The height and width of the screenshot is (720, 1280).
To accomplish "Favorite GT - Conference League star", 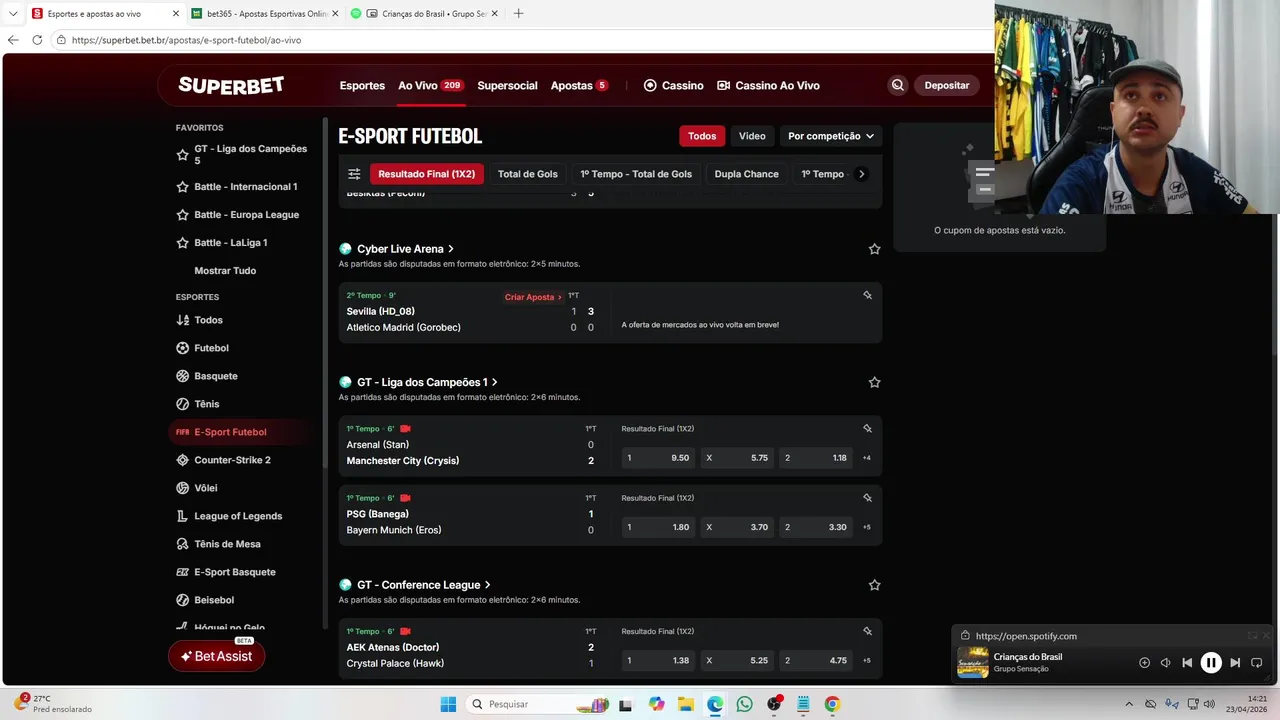I will pos(874,585).
